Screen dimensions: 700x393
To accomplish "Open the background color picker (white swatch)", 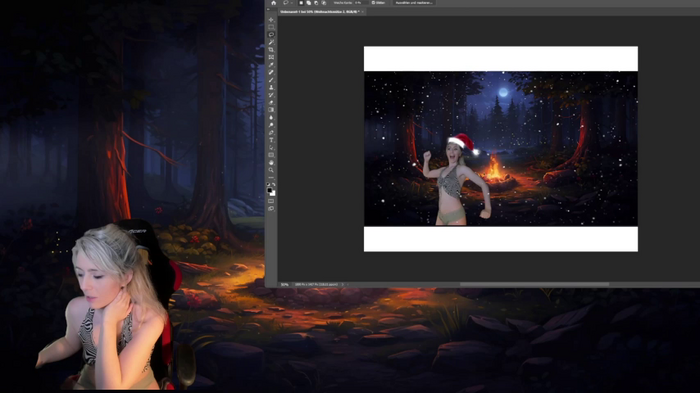I will [x=274, y=194].
